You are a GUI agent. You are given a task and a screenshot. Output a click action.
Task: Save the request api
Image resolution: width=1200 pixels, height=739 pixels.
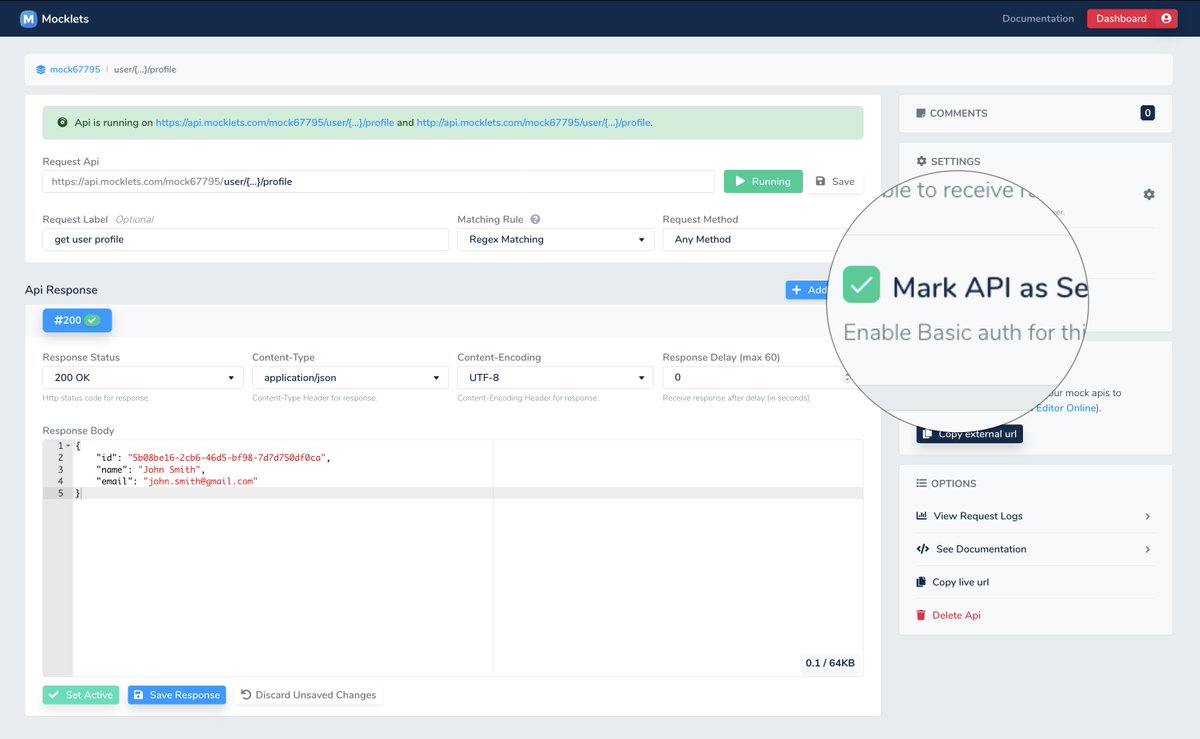pos(835,182)
